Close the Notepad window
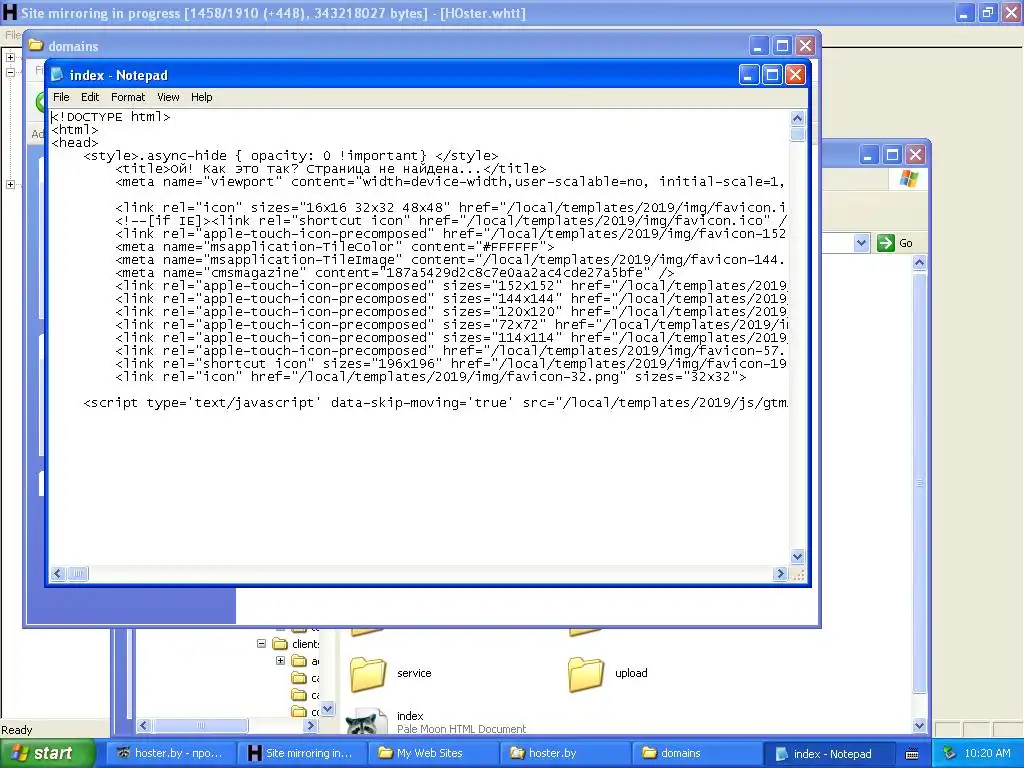Screen dimensions: 1024x768 click(795, 75)
